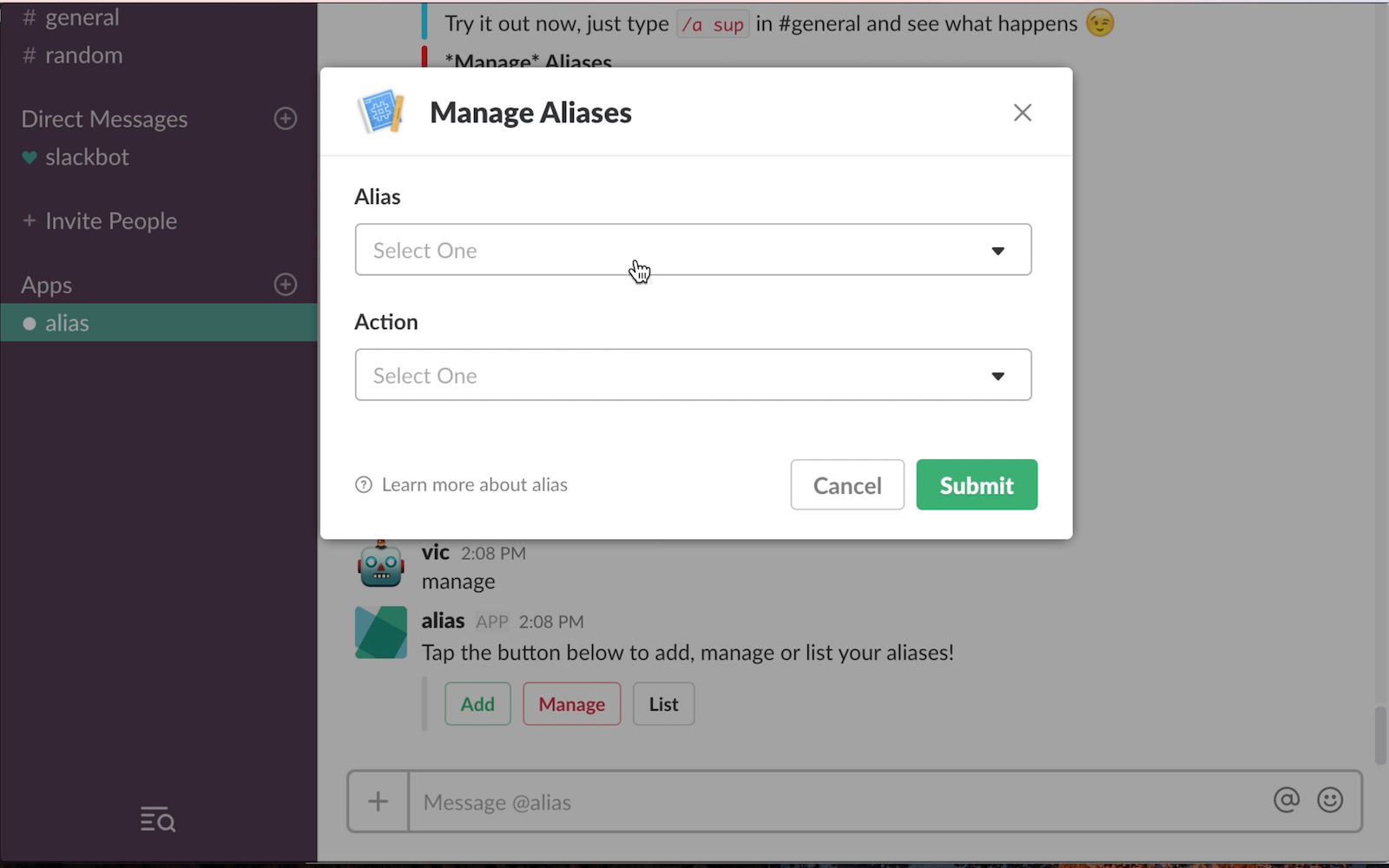Click the Cancel button
Screen dimensions: 1389x868
(847, 484)
